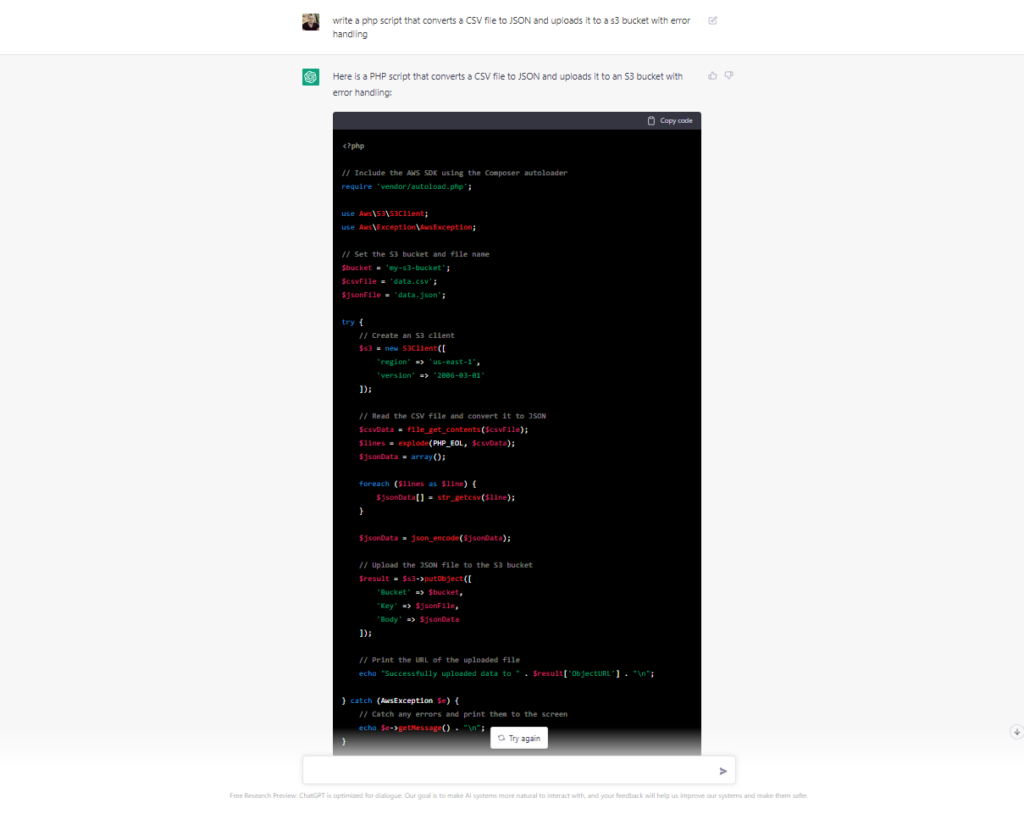
Task: Click the response intro text above the code
Action: click(x=508, y=83)
